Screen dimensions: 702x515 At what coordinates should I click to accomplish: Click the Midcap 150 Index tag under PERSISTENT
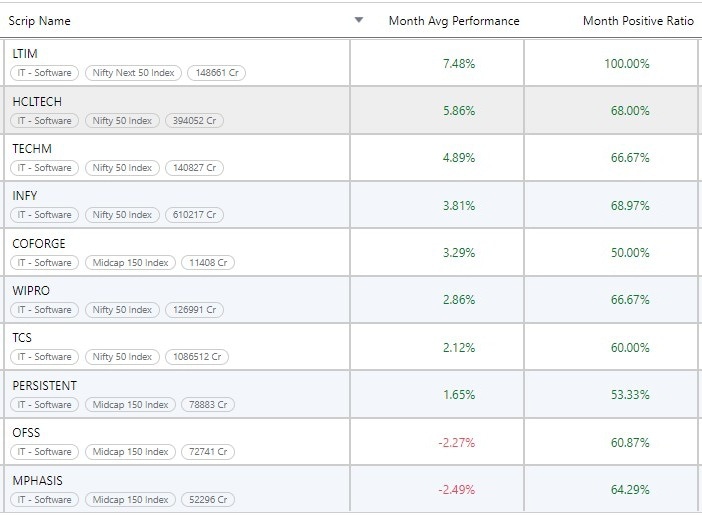[x=130, y=405]
